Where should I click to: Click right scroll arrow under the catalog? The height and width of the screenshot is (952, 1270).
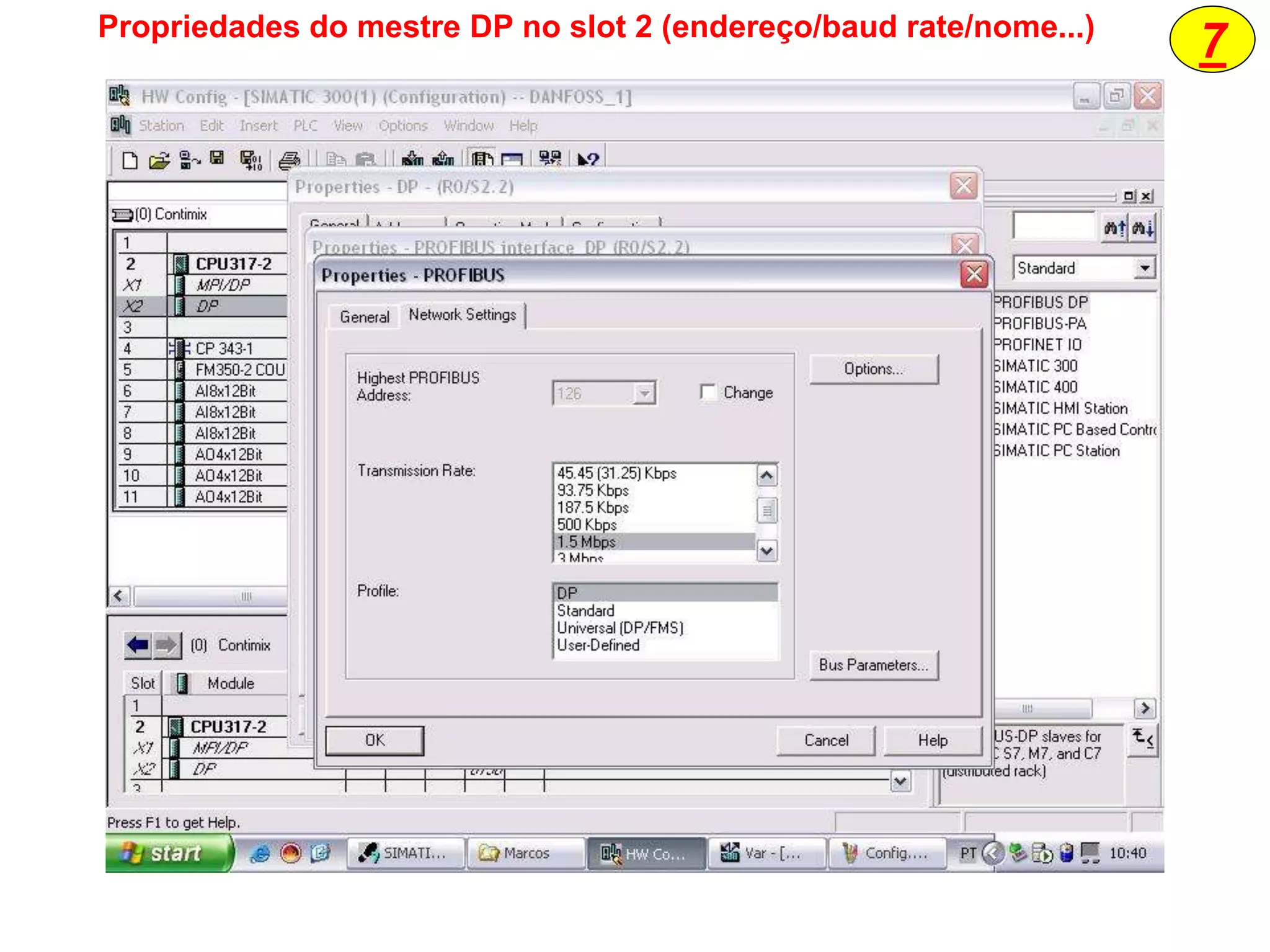point(1145,708)
